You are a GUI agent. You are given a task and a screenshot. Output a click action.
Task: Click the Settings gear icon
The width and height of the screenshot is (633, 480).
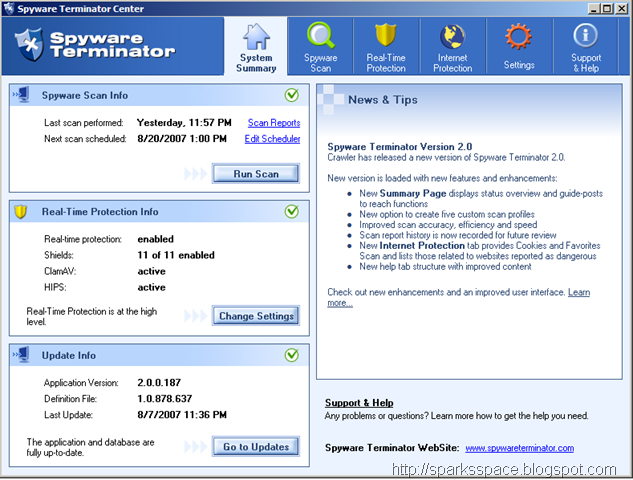(518, 37)
